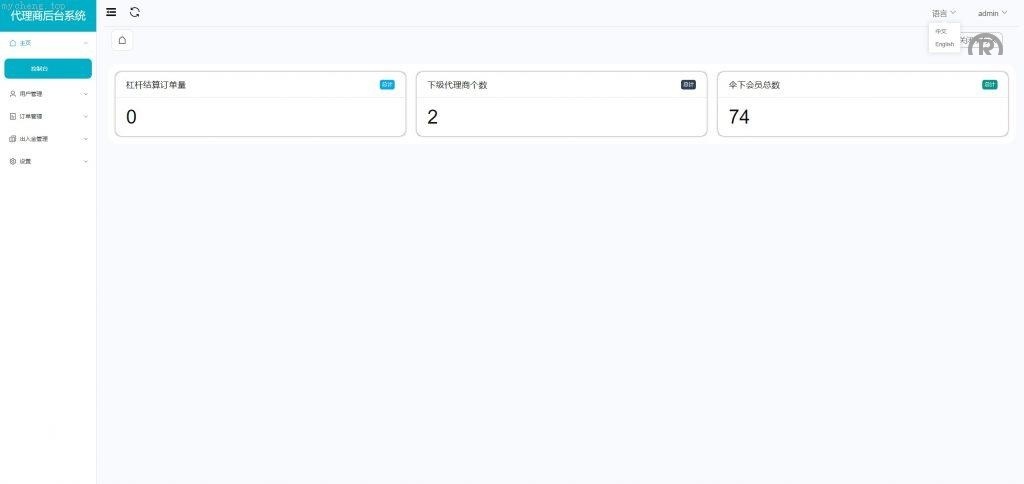The image size is (1024, 484).
Task: Click the 总计 badge on 杠杆结算订单量 card
Action: [387, 85]
